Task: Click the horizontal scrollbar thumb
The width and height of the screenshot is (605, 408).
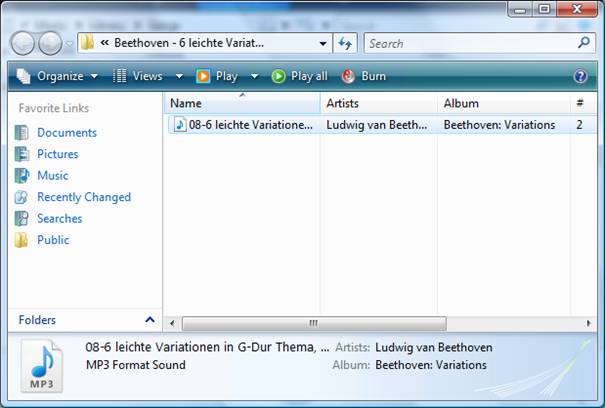Action: 312,323
